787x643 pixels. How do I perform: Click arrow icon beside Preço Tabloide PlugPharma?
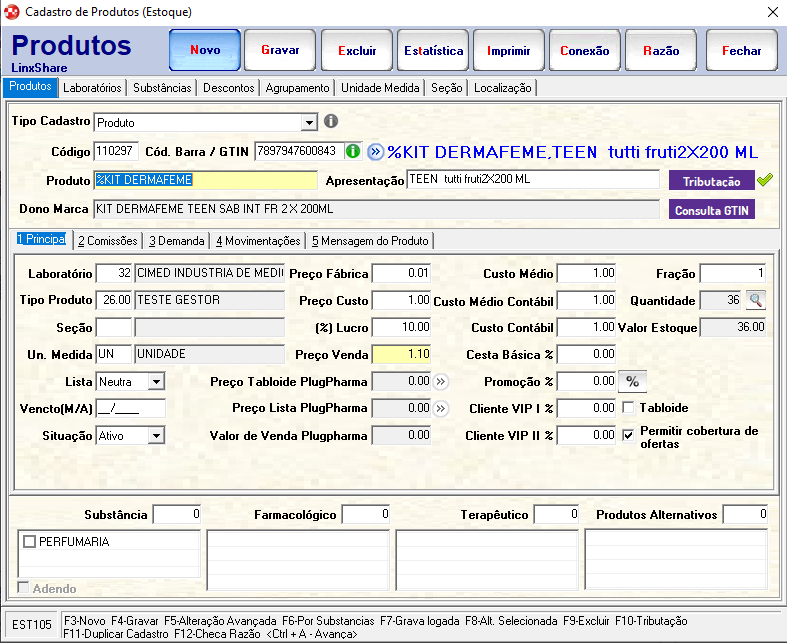tap(440, 381)
